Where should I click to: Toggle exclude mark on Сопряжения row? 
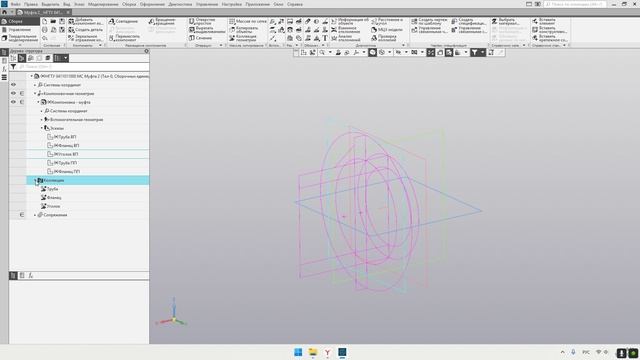tap(22, 214)
